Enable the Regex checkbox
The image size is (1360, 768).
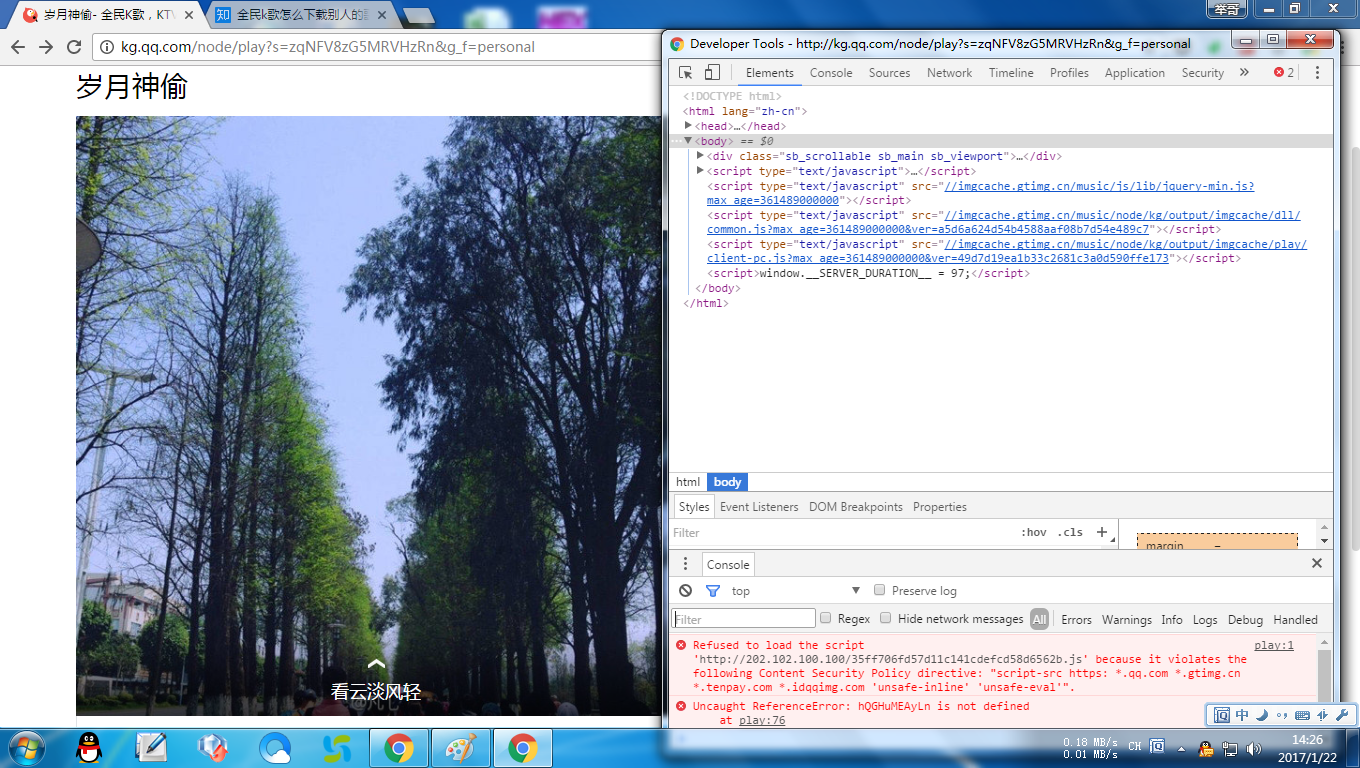tap(826, 618)
